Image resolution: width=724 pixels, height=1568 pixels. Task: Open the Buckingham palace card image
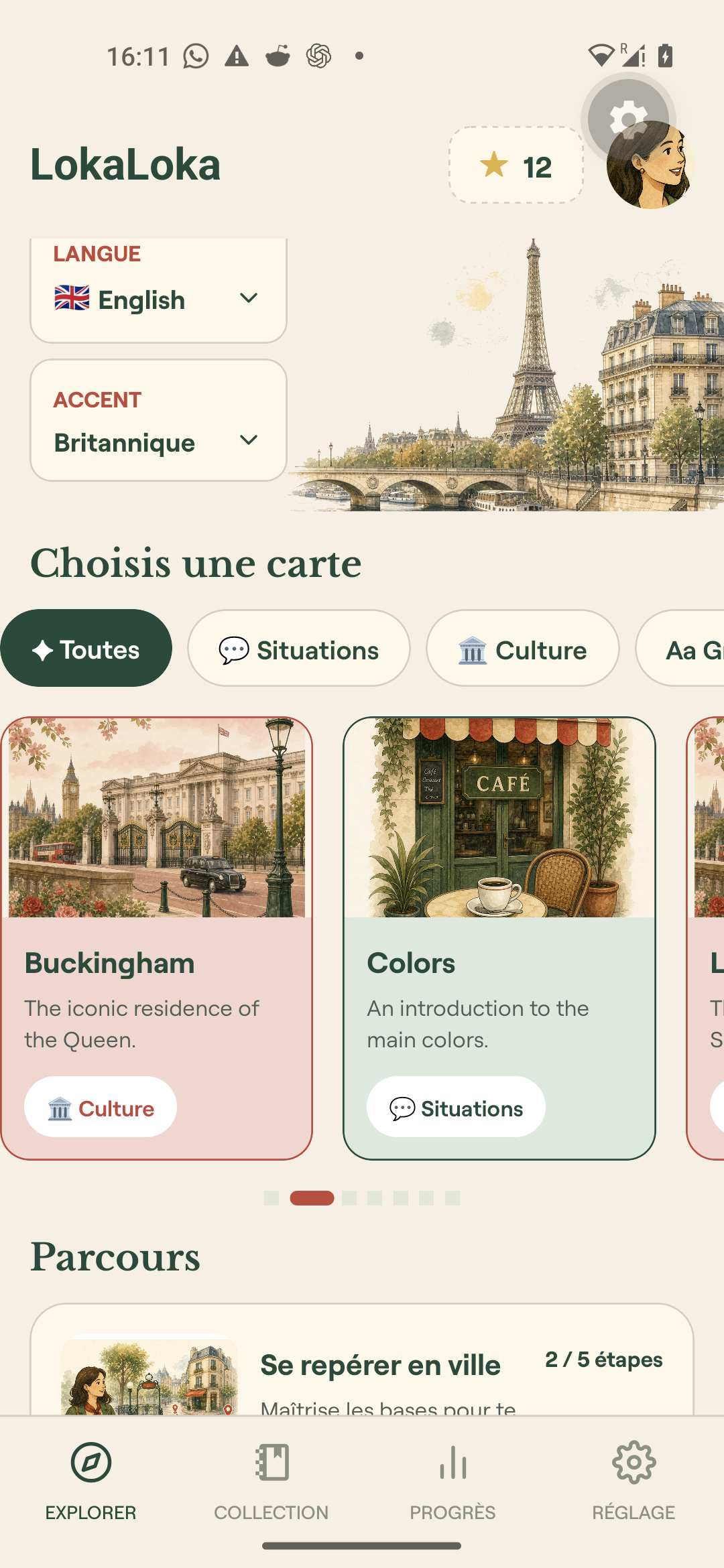click(x=157, y=818)
